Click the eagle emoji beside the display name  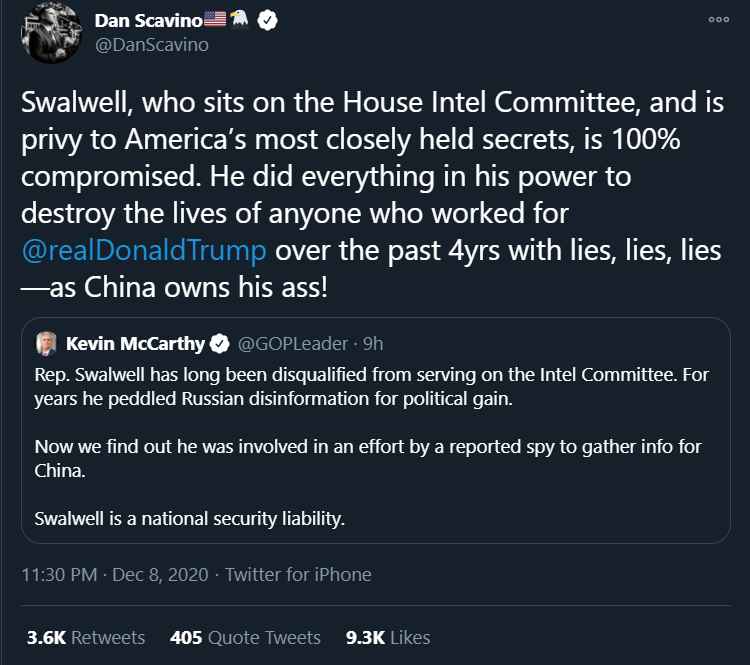(x=240, y=21)
